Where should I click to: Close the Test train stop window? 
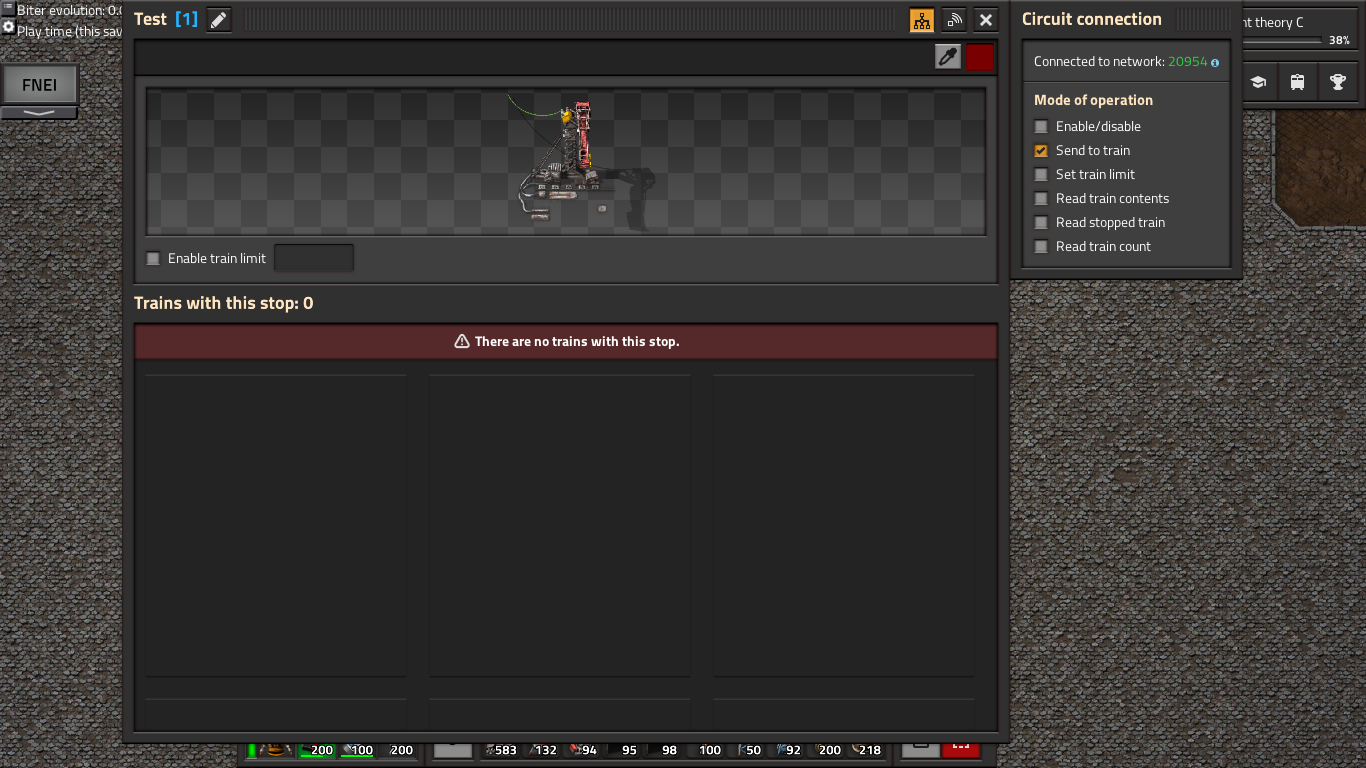tap(986, 20)
